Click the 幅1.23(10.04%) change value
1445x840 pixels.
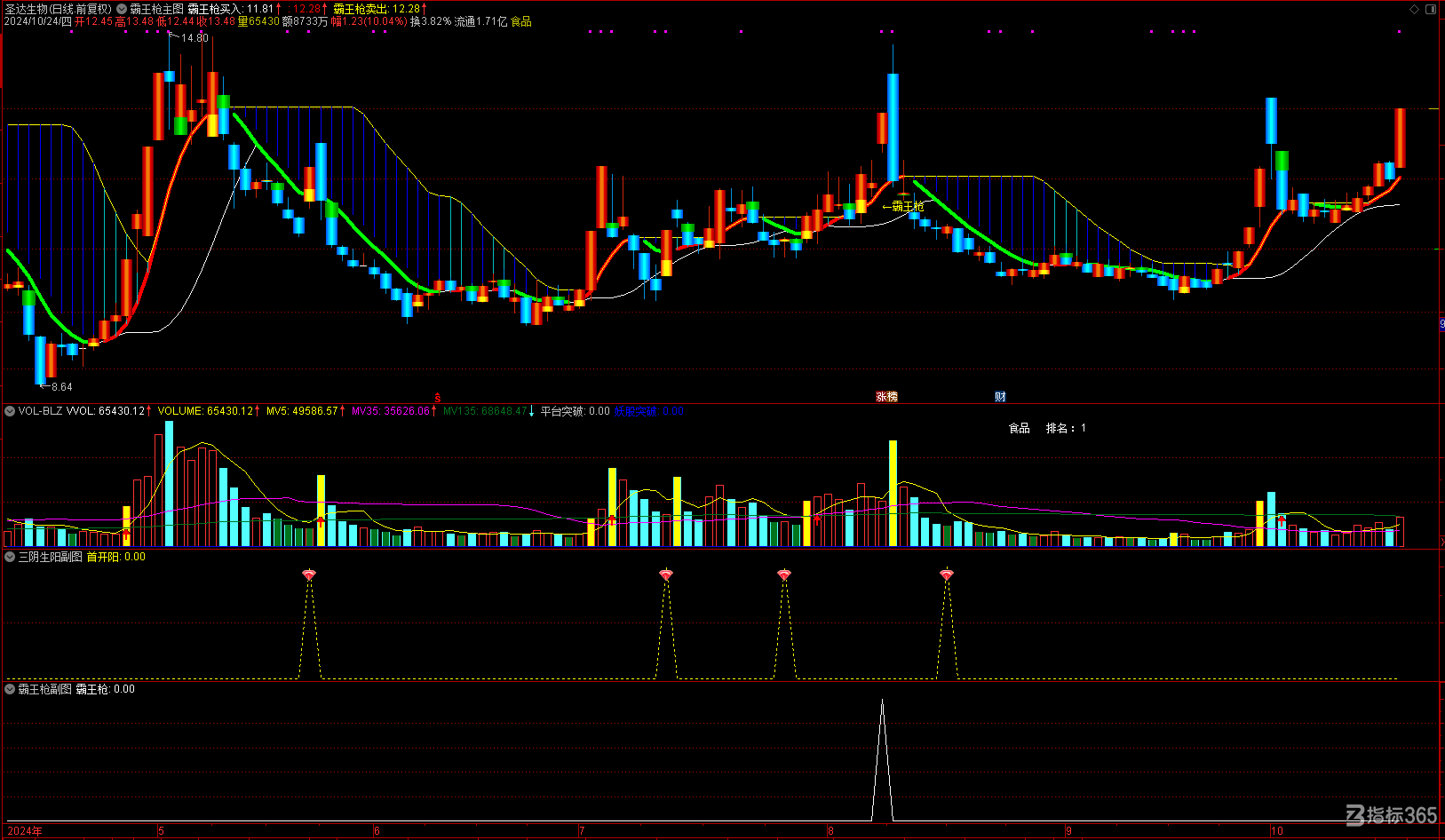[369, 21]
